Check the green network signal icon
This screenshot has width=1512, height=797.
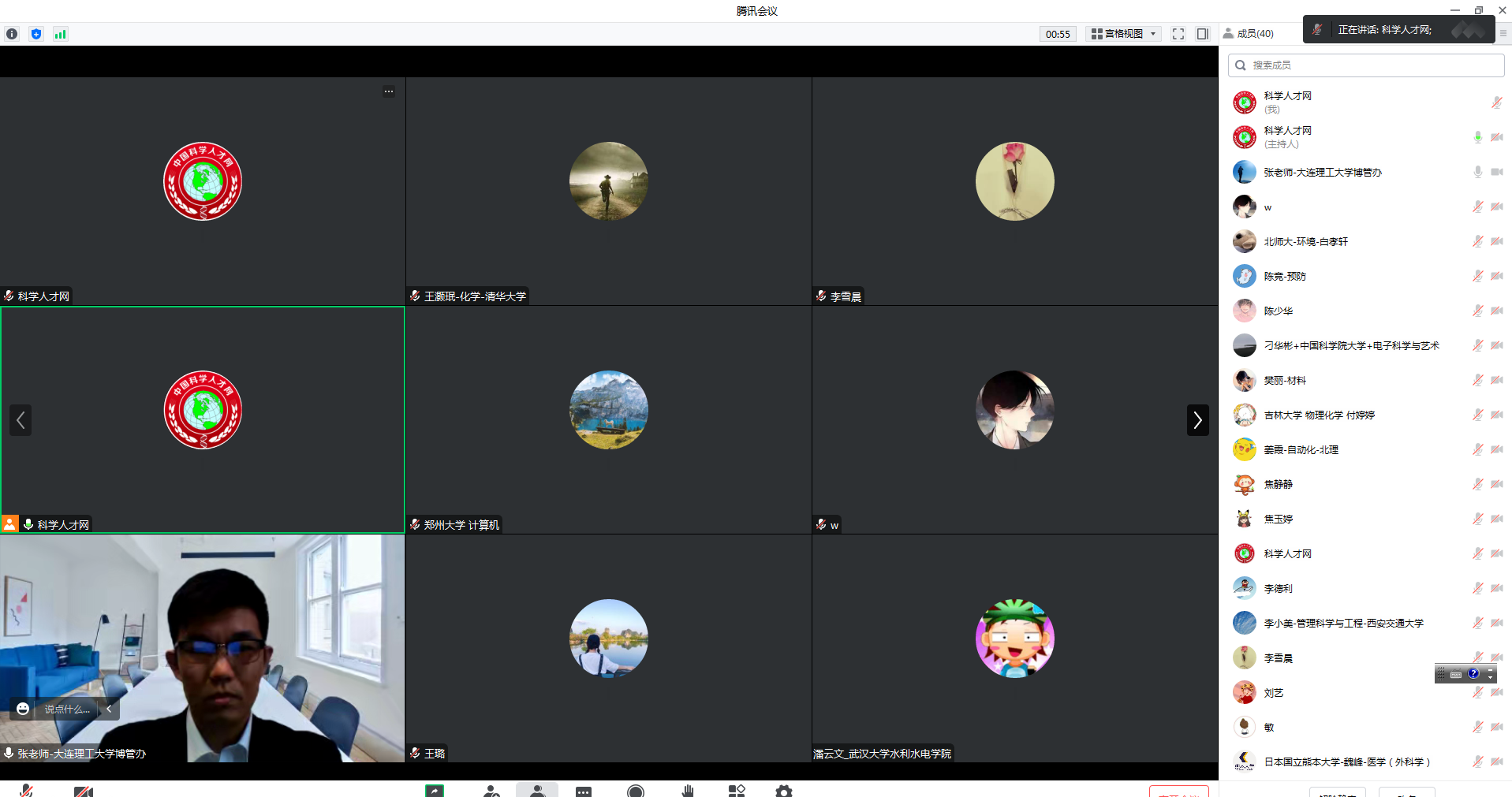click(60, 34)
